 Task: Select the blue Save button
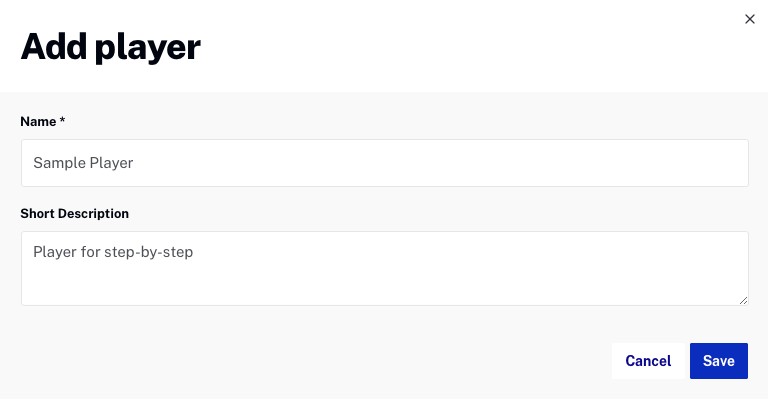(719, 361)
